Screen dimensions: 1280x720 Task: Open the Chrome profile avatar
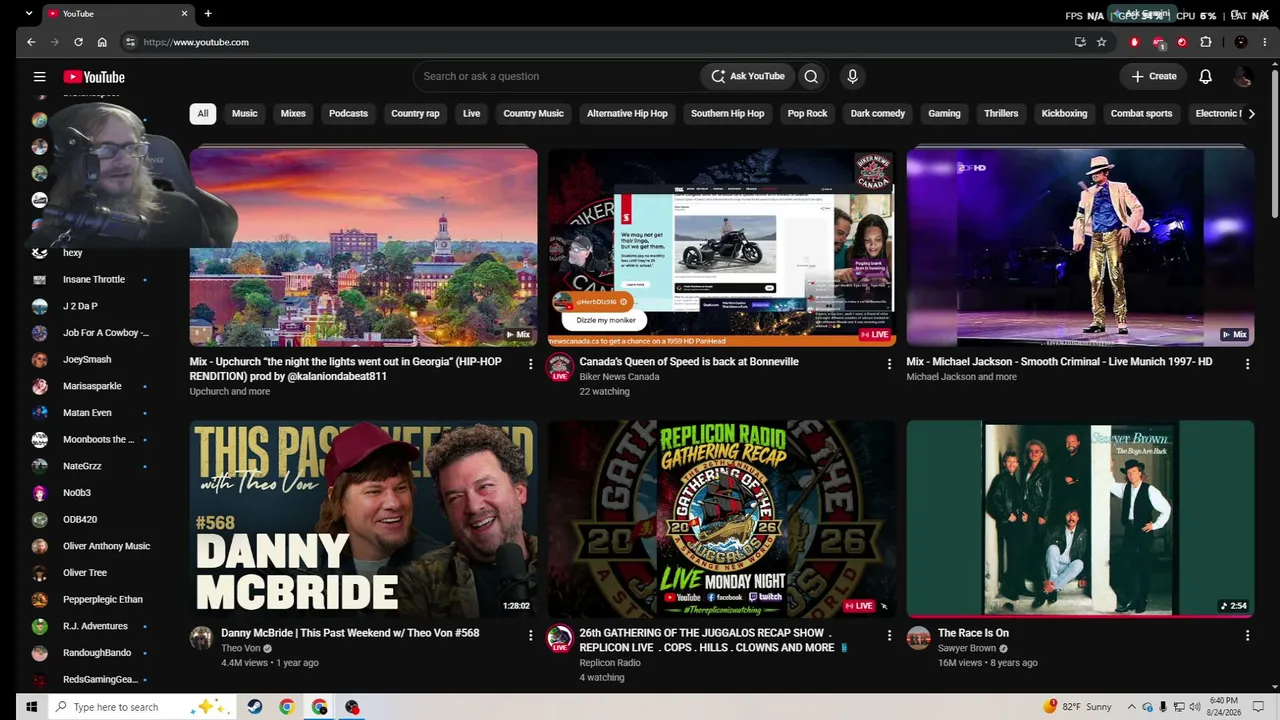(x=1241, y=42)
